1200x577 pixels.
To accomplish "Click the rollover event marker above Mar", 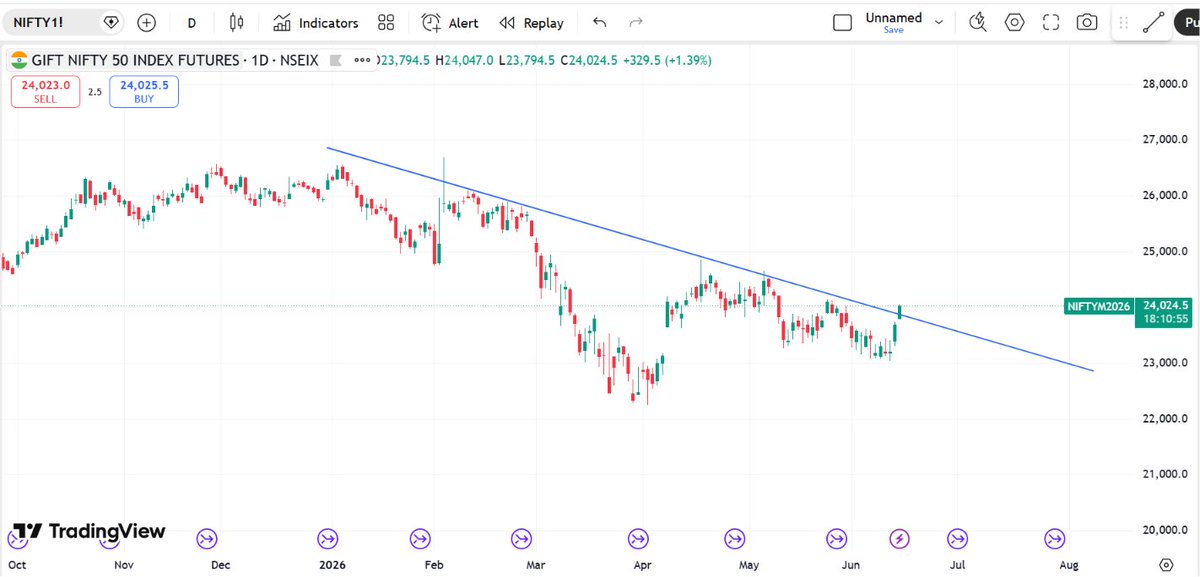I will [x=520, y=539].
